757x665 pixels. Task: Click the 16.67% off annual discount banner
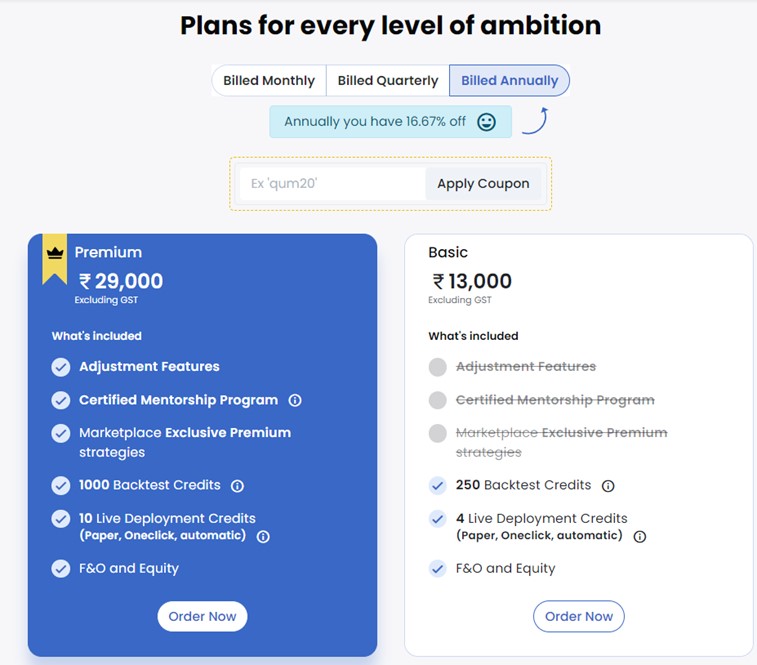(x=375, y=122)
